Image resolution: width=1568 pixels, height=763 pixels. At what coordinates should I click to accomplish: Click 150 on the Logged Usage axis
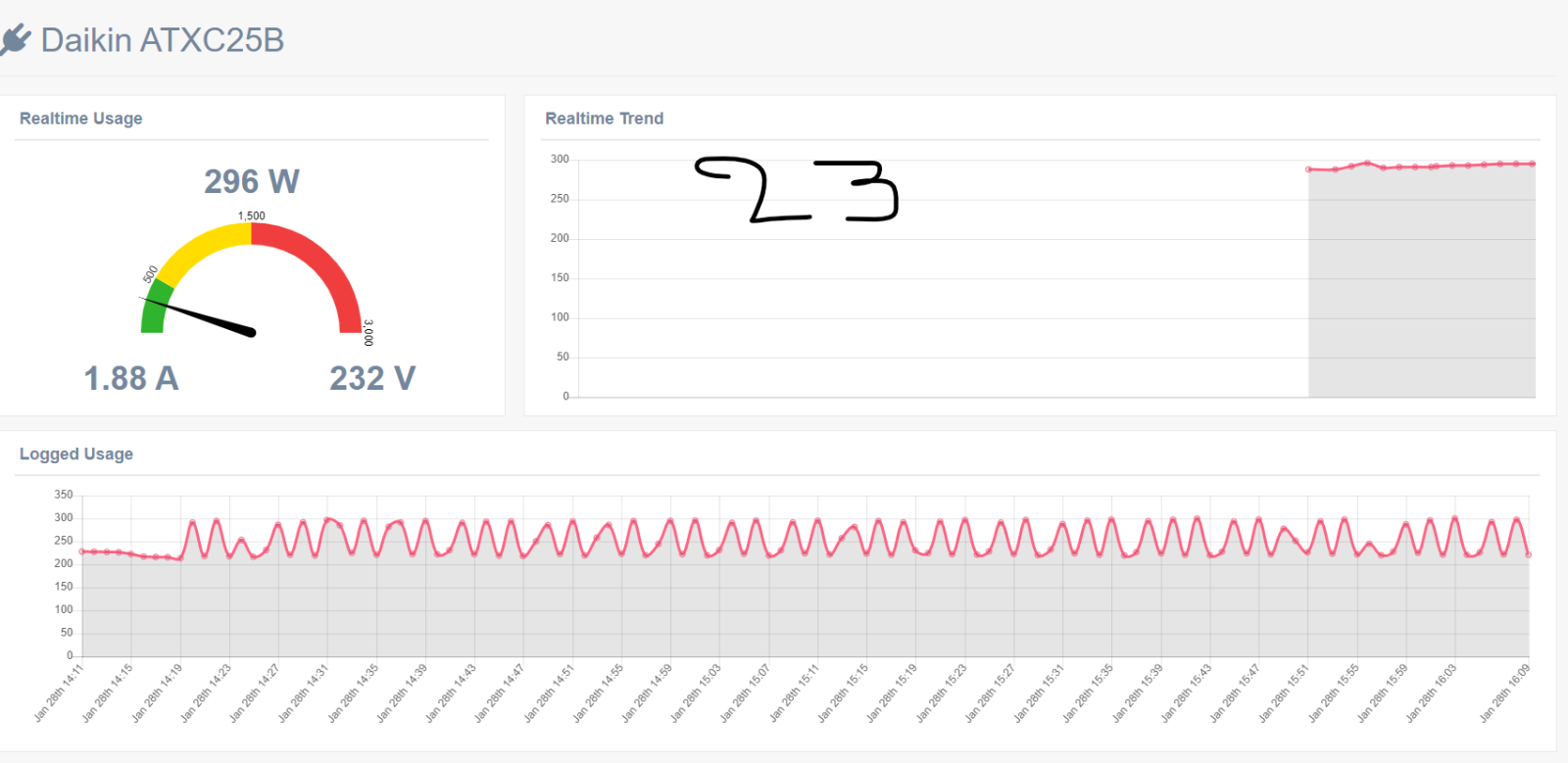(x=64, y=587)
